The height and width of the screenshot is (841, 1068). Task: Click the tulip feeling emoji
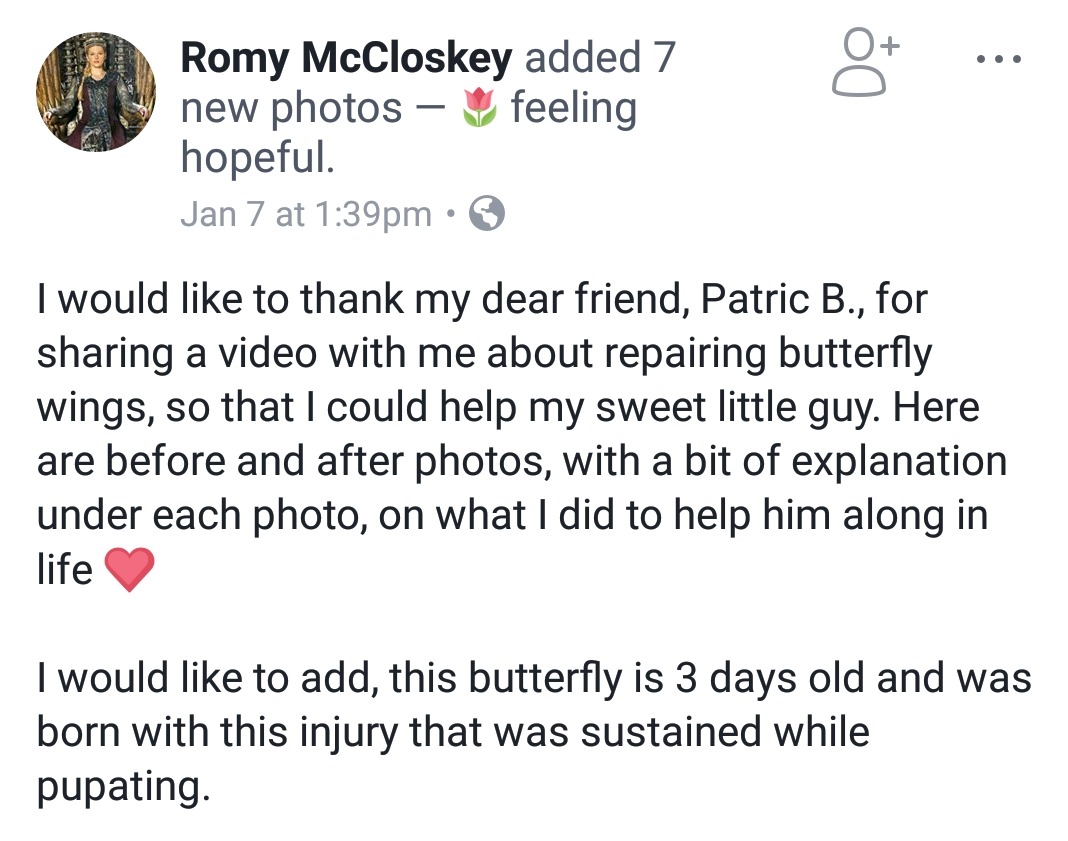pos(480,109)
